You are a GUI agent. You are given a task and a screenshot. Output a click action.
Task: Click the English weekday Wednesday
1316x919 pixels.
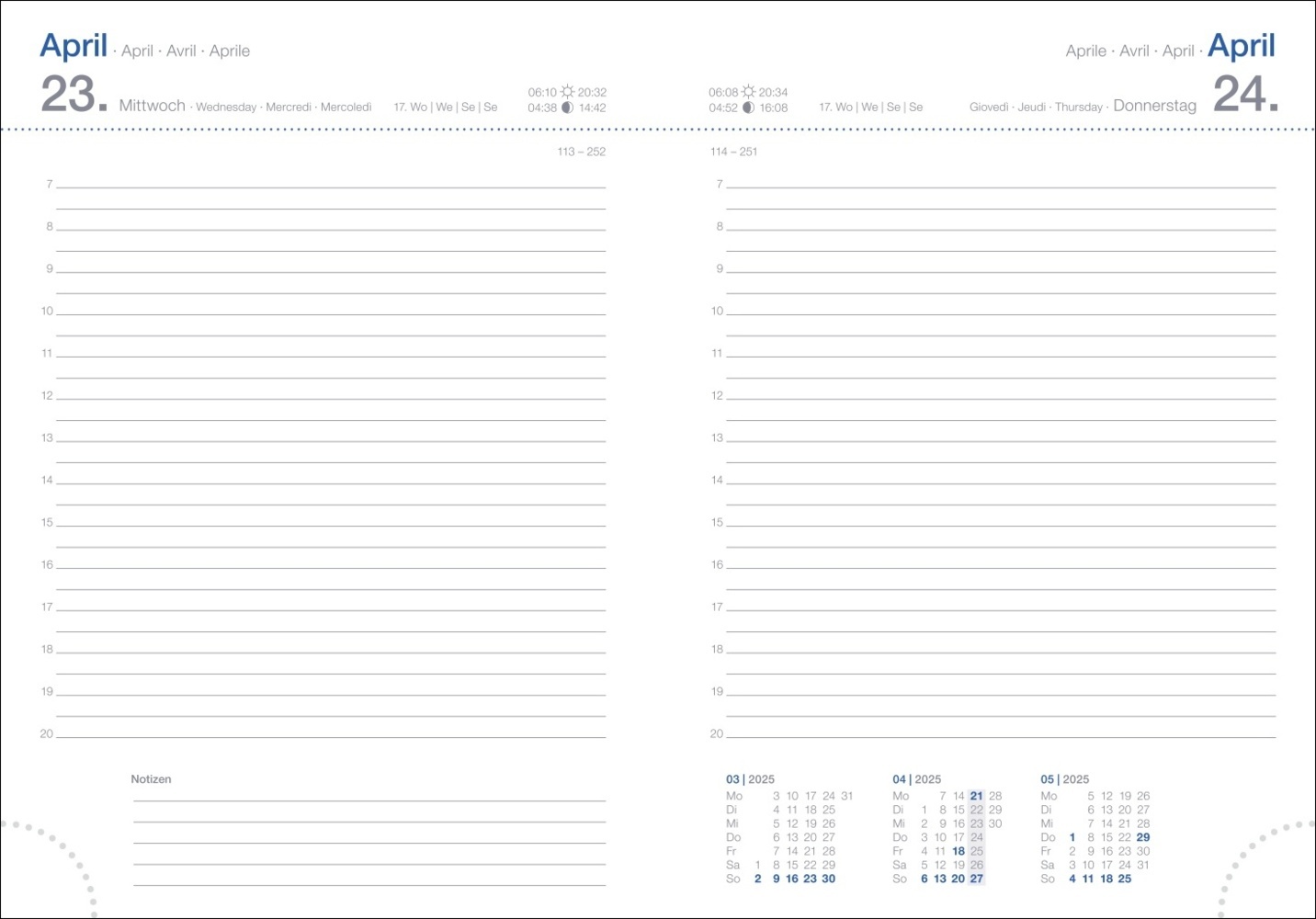point(226,108)
